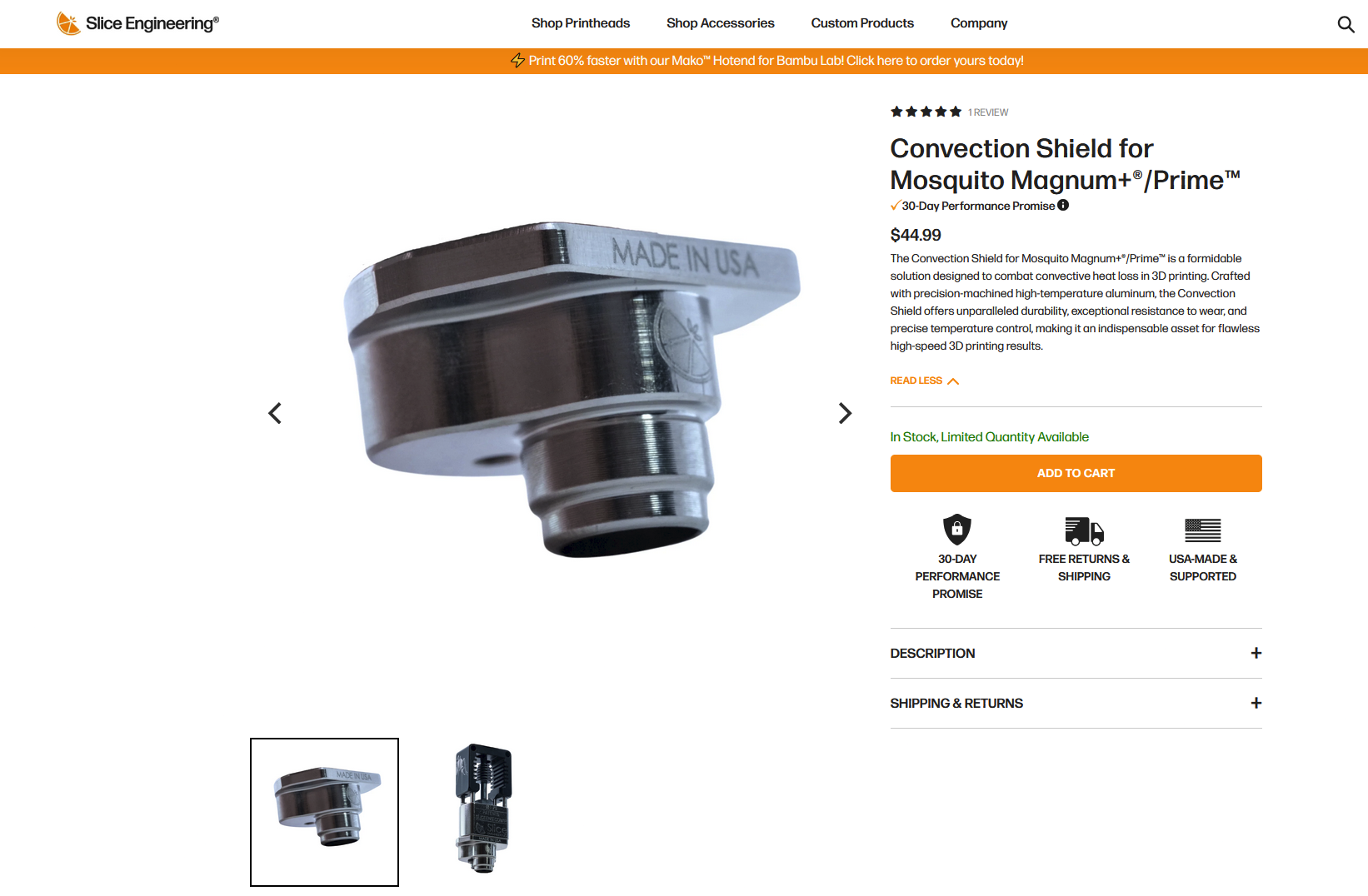Click the Mako Hotend promo banner
Image resolution: width=1368 pixels, height=896 pixels.
(767, 61)
